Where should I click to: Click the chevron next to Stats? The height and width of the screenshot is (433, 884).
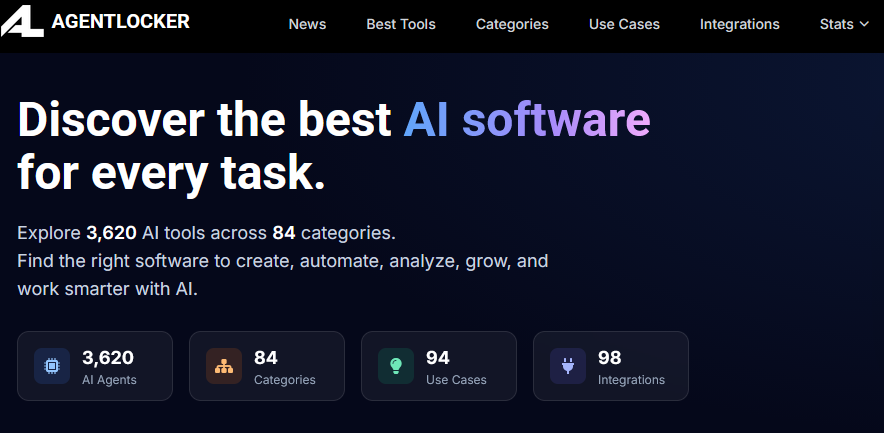pyautogui.click(x=864, y=25)
